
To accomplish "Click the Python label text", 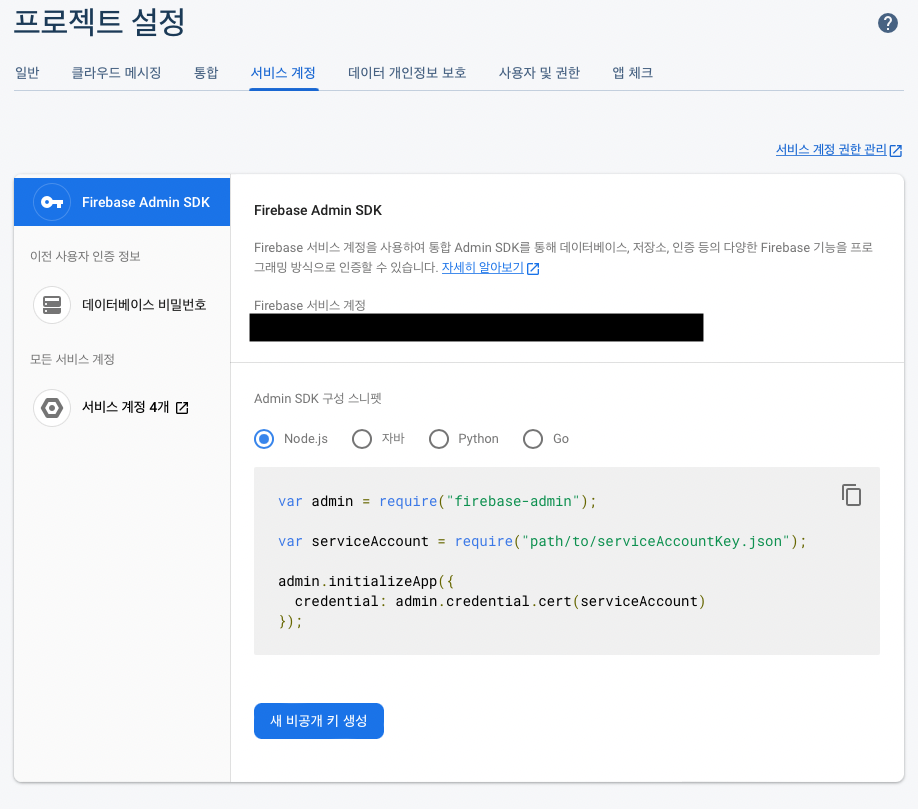I will pyautogui.click(x=478, y=438).
